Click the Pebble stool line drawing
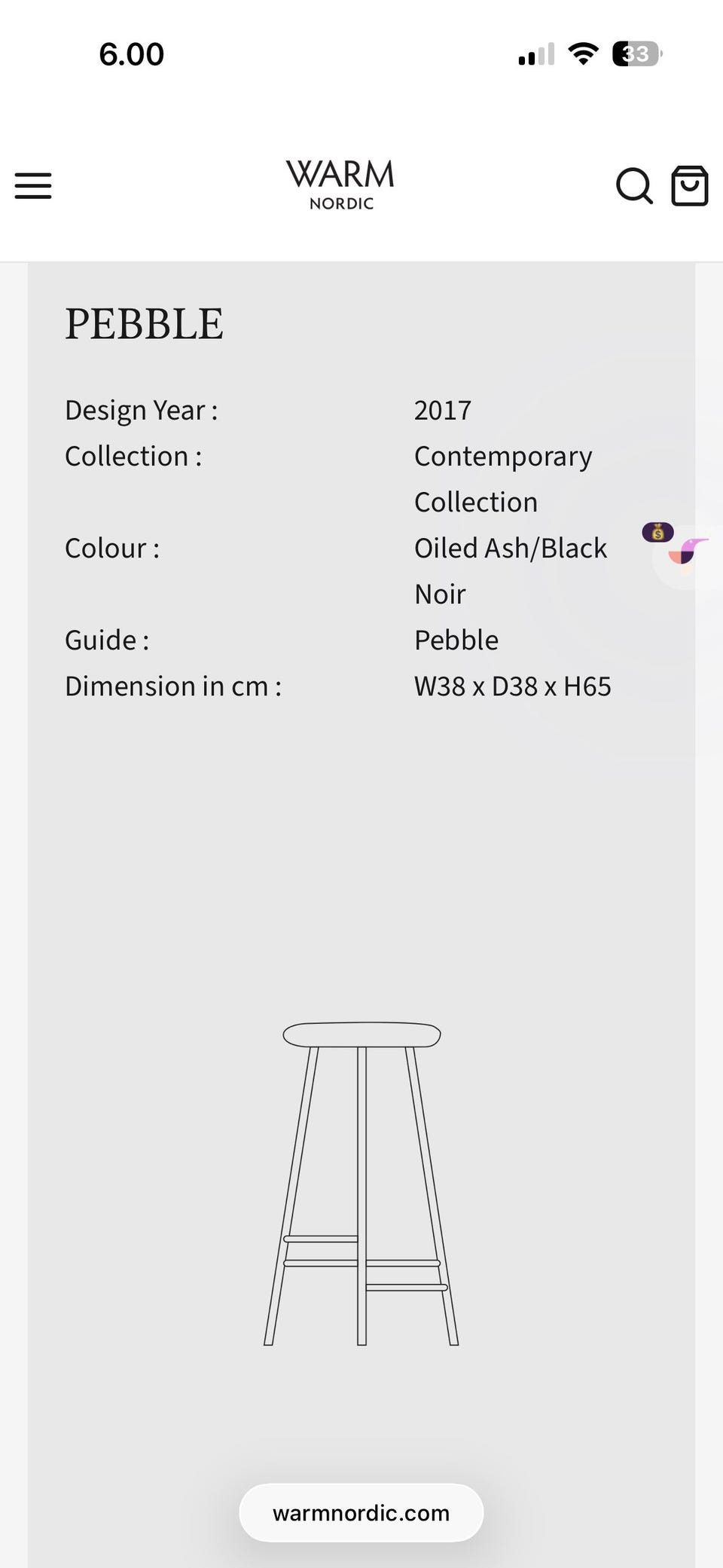723x1568 pixels. (x=361, y=1183)
